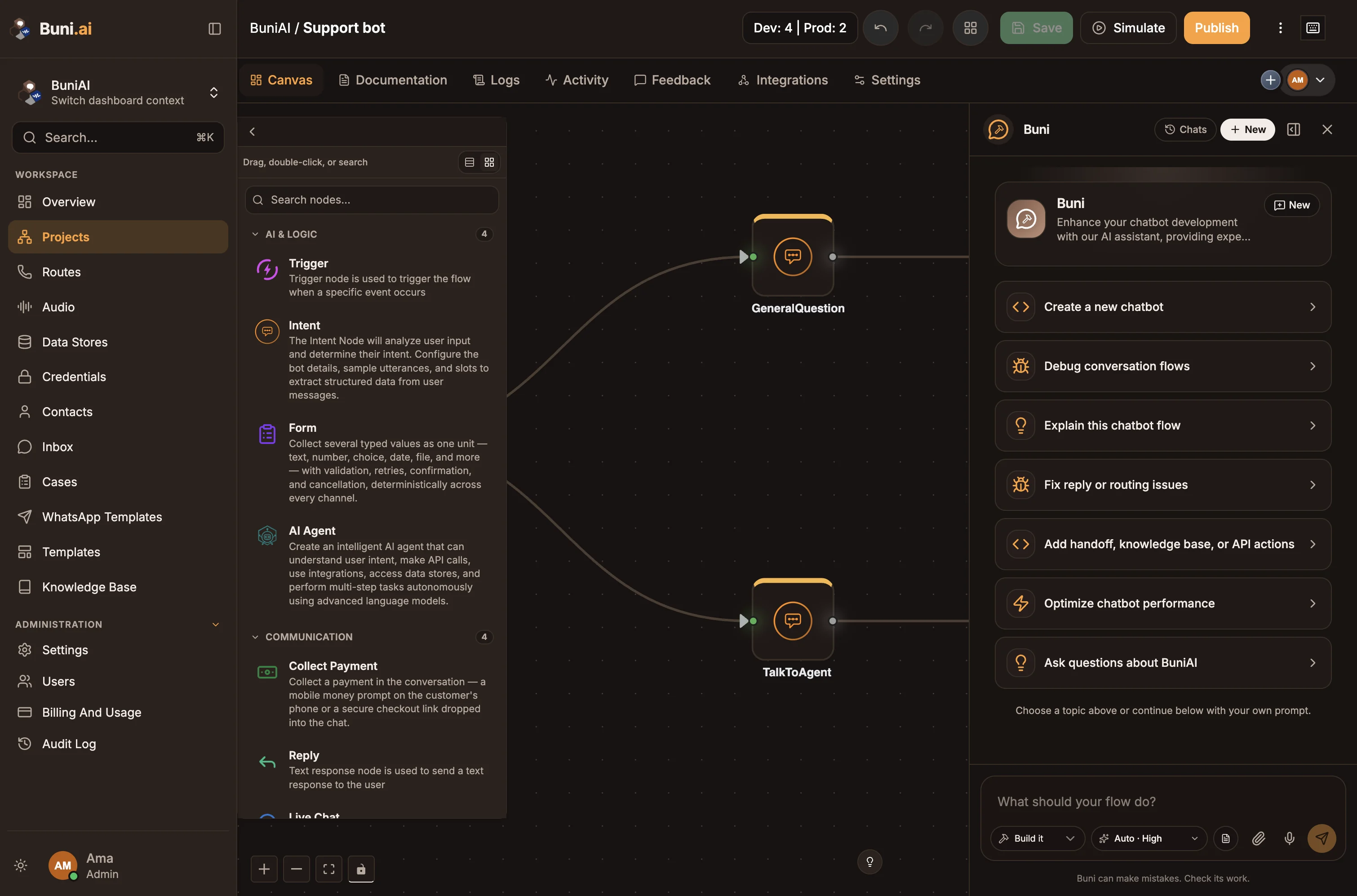Screen dimensions: 1357x896
Task: Open keyboard shortcuts icon in top bar
Action: point(1313,28)
